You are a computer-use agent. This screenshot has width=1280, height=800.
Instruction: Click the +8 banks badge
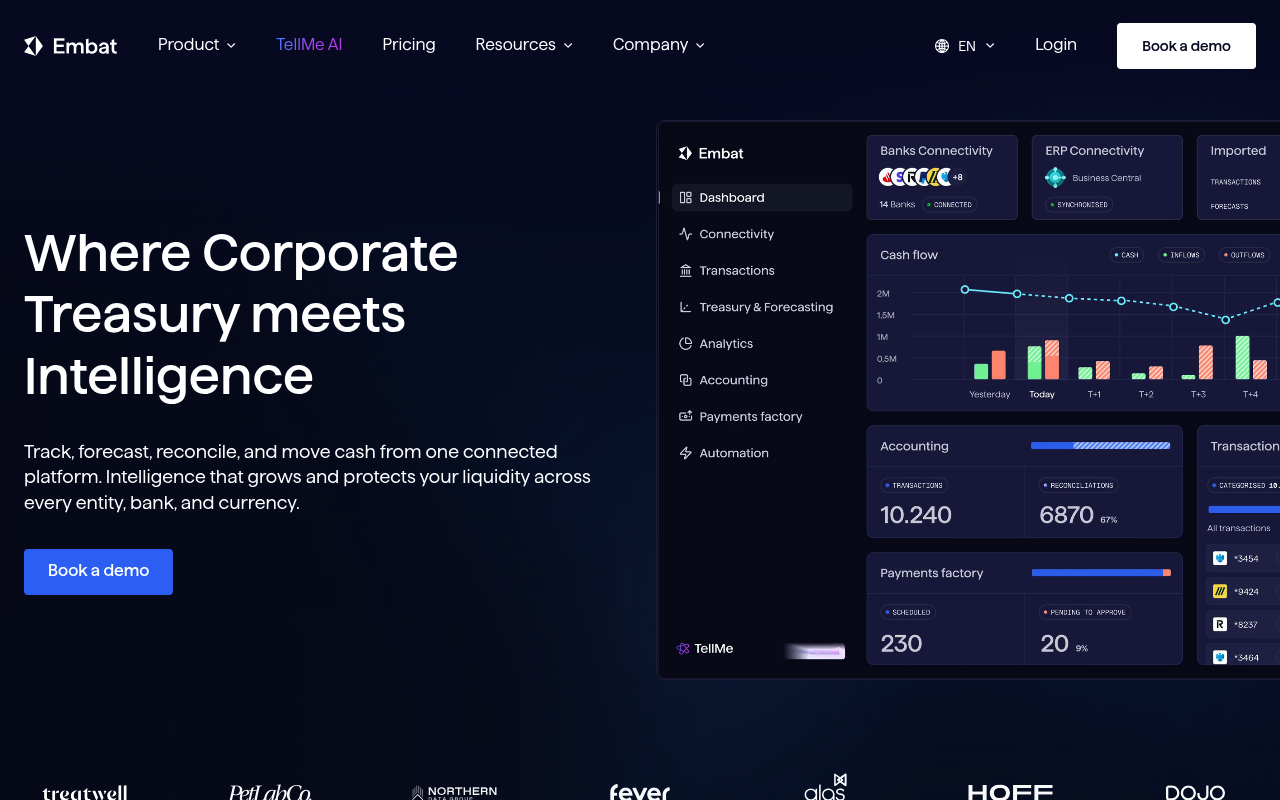[957, 178]
